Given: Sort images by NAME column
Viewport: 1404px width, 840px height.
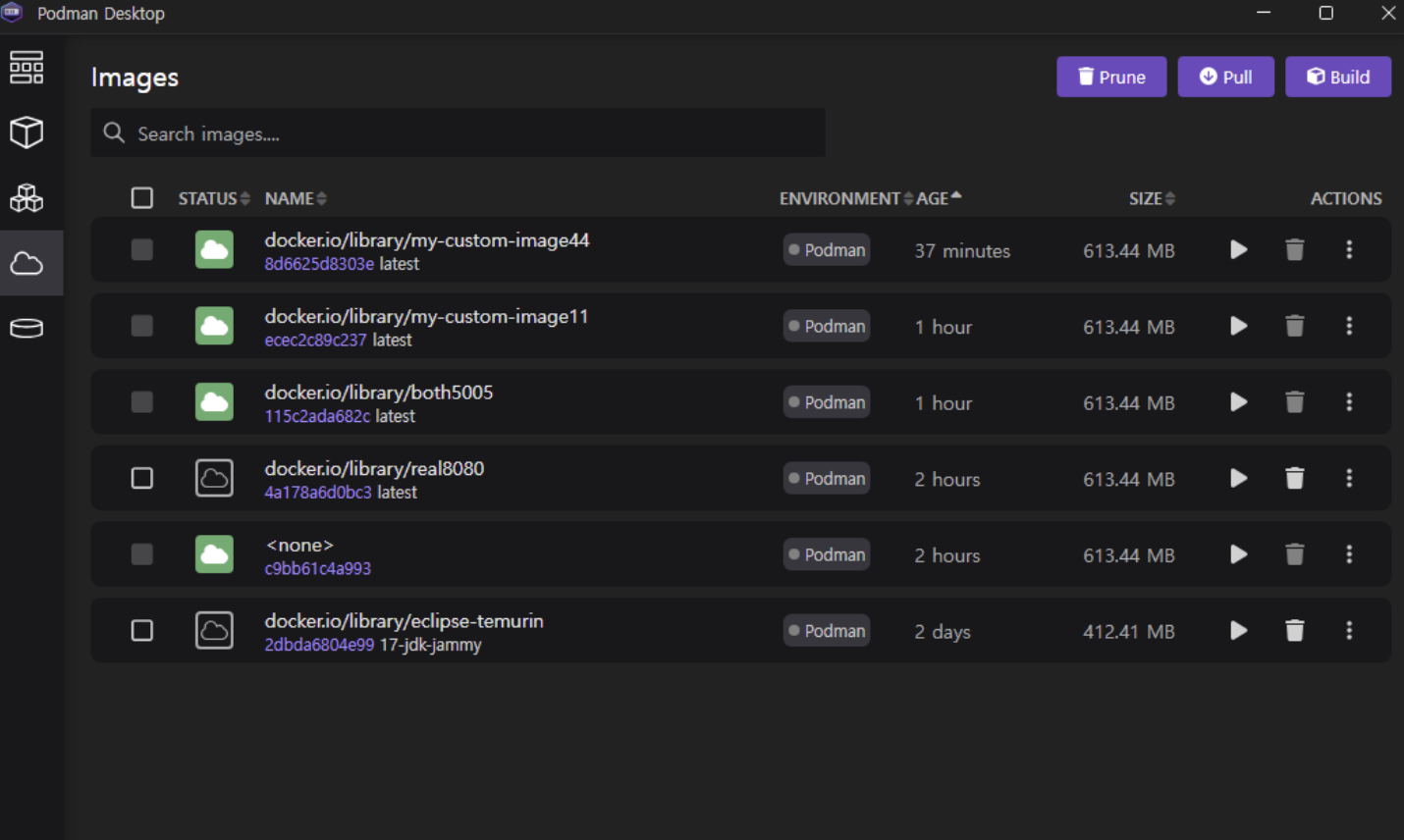Looking at the screenshot, I should click(296, 198).
